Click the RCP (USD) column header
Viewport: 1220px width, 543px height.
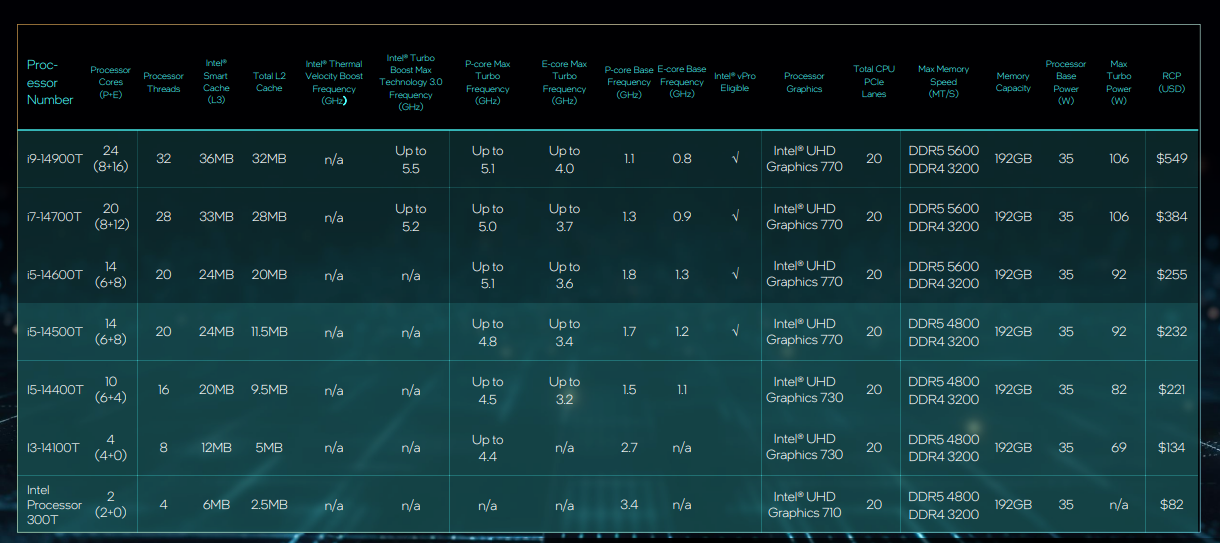[1171, 82]
